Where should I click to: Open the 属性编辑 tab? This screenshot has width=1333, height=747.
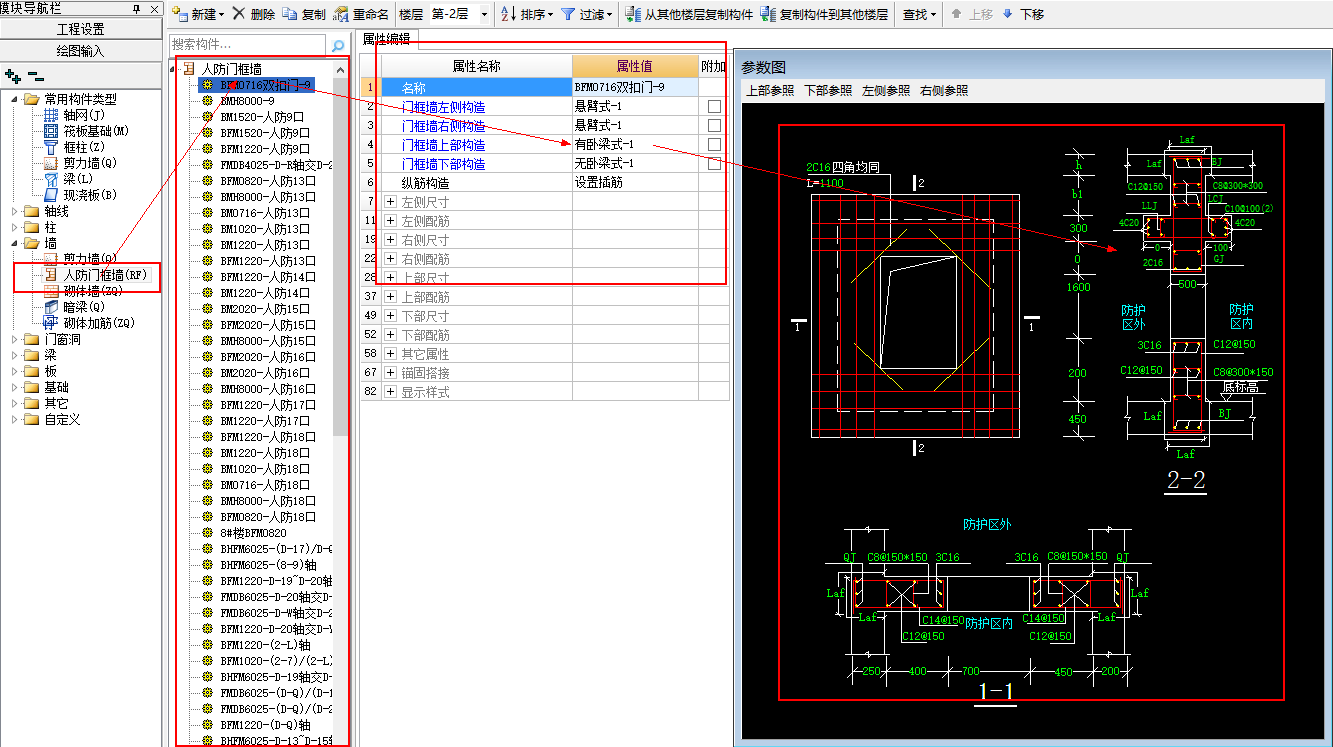coord(386,38)
